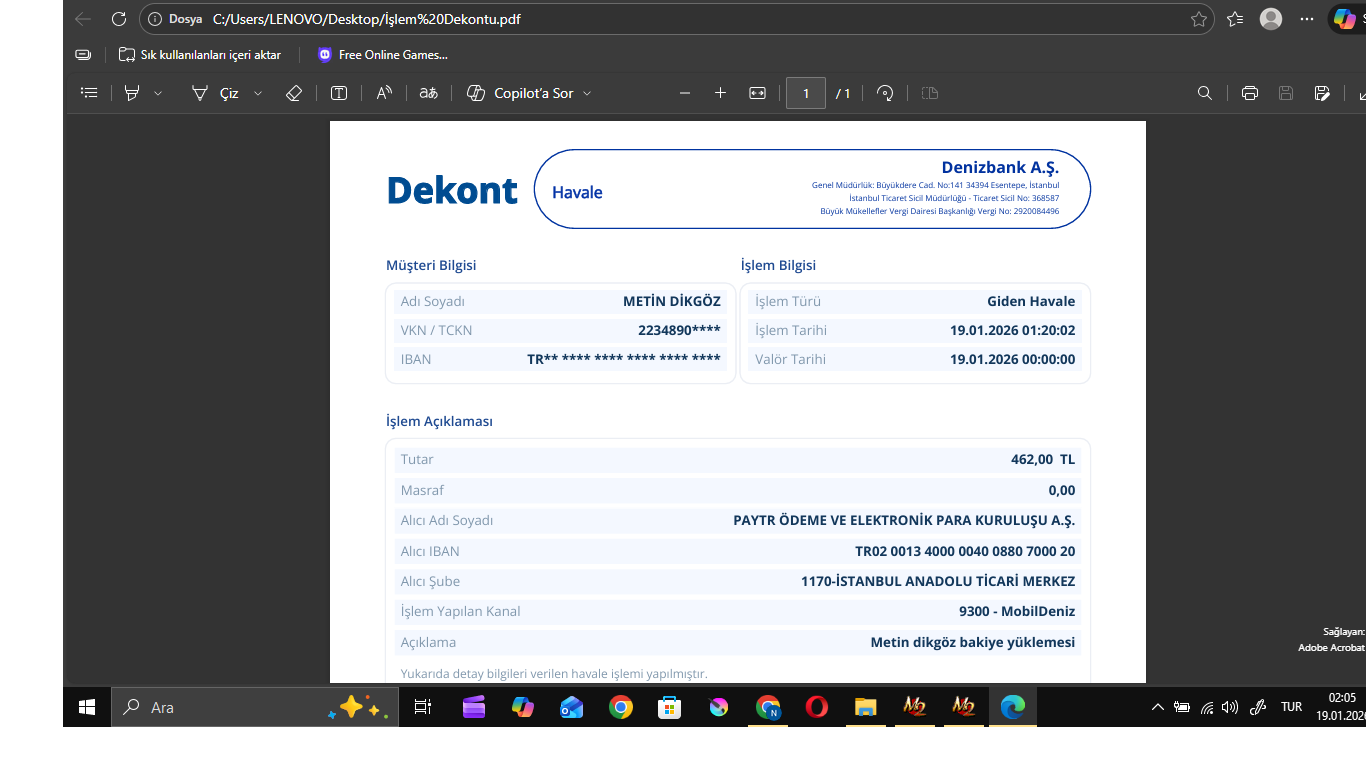Expand the Çiz pen options arrow
The image size is (1366, 768).
(258, 93)
